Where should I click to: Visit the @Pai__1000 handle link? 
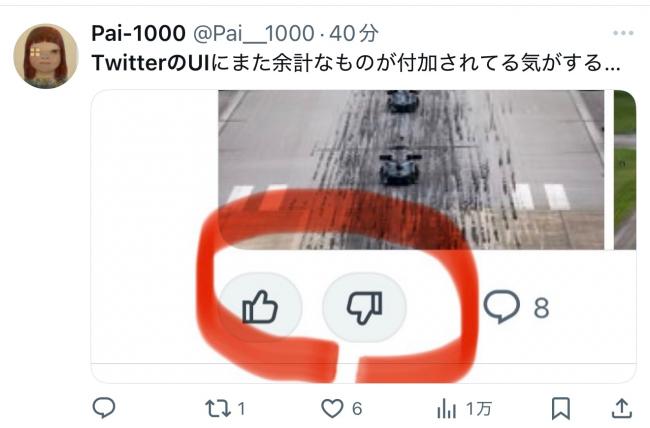(x=254, y=33)
